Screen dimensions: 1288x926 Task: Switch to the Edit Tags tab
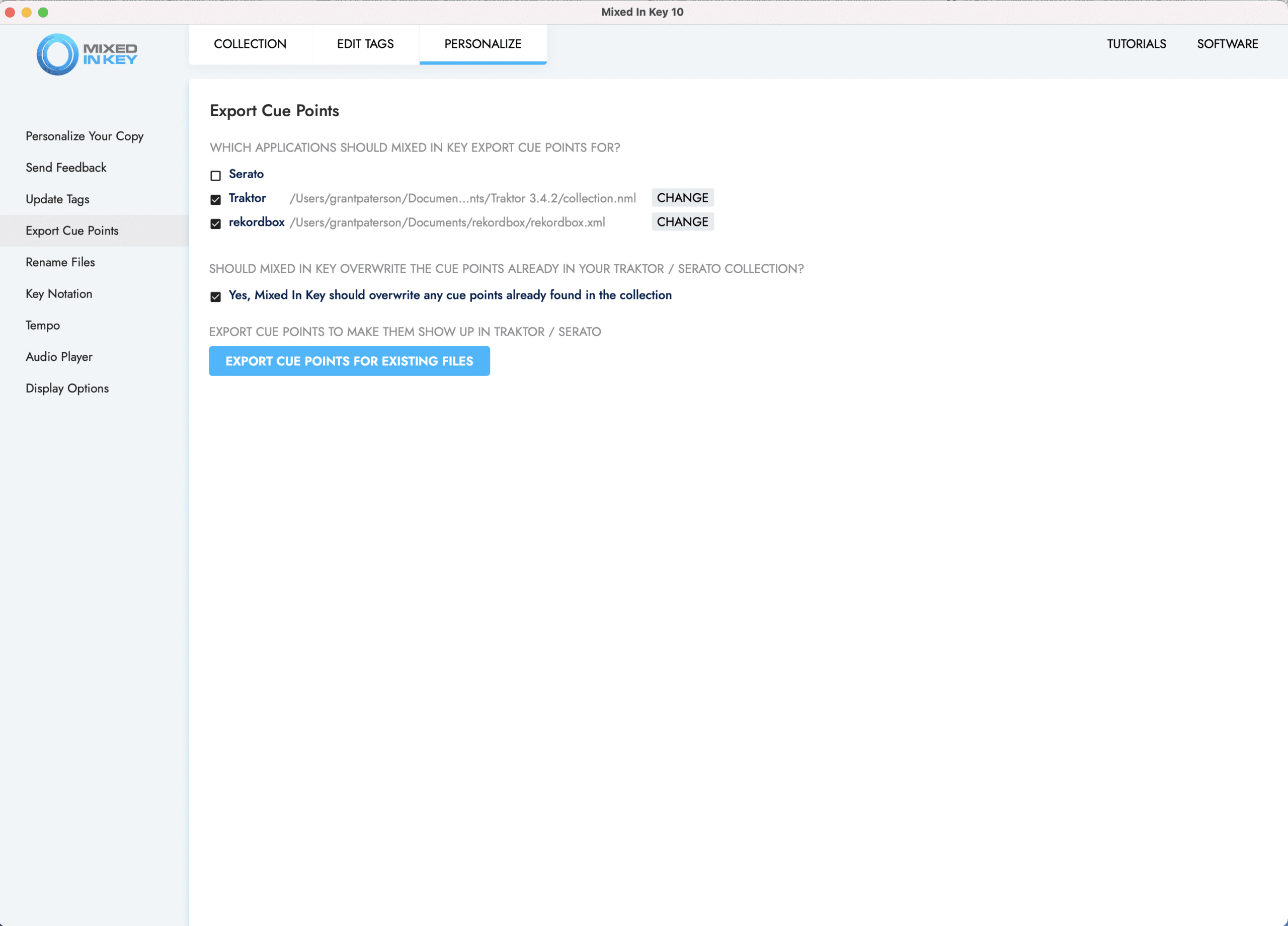pos(365,44)
